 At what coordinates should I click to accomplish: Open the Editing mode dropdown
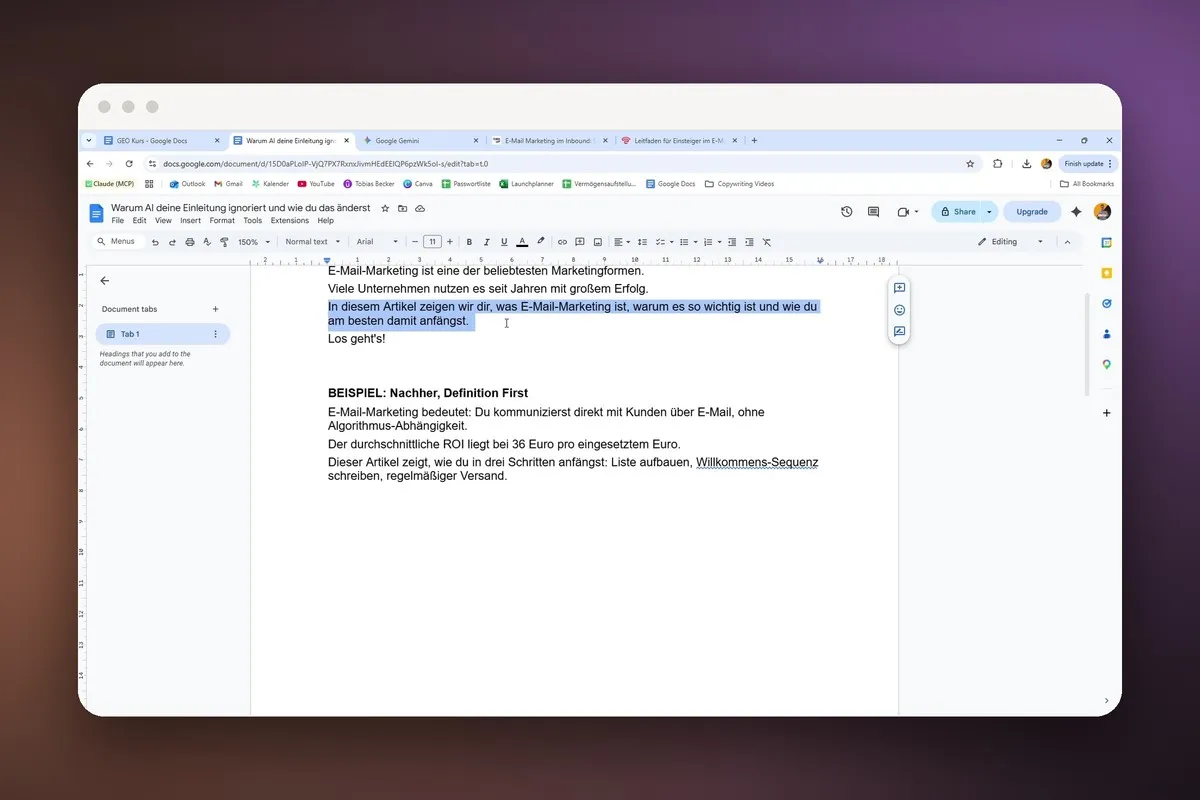click(1011, 242)
